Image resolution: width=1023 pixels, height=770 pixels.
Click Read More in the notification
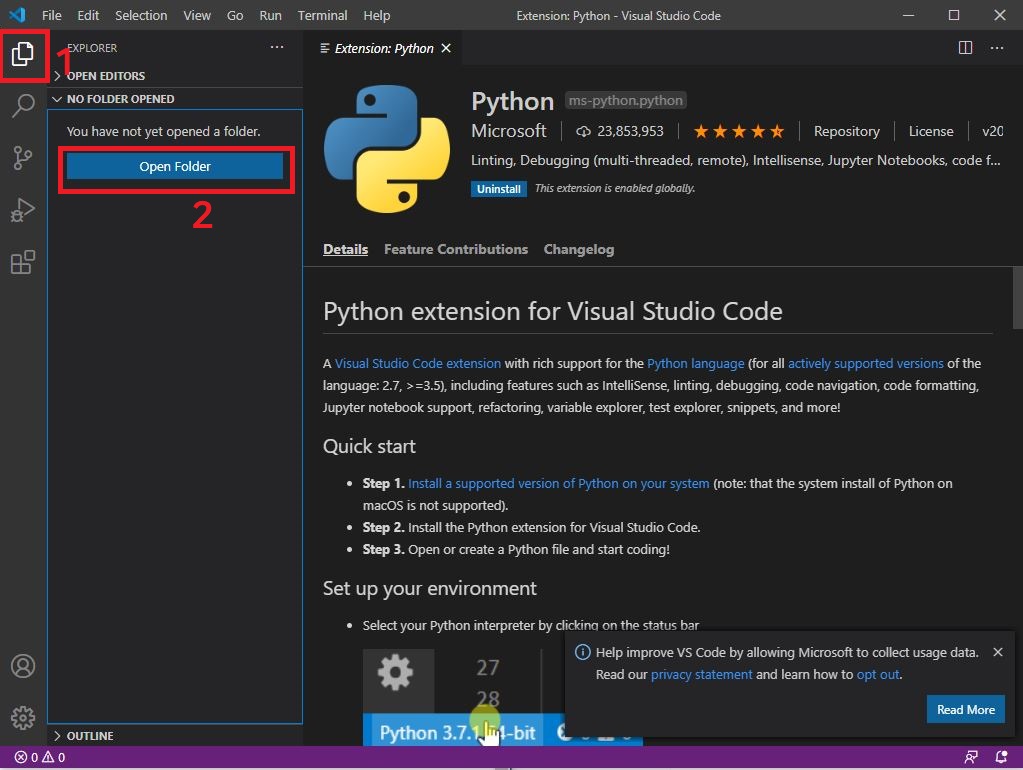coord(966,709)
